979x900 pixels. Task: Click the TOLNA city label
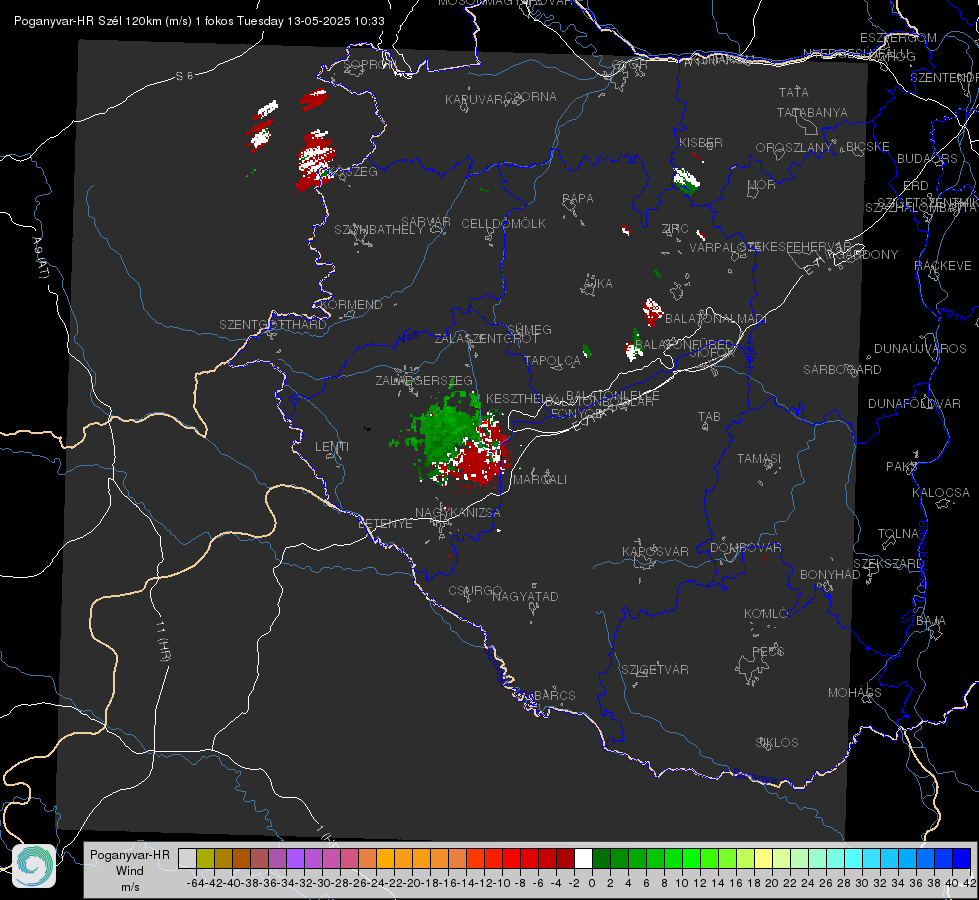[898, 534]
